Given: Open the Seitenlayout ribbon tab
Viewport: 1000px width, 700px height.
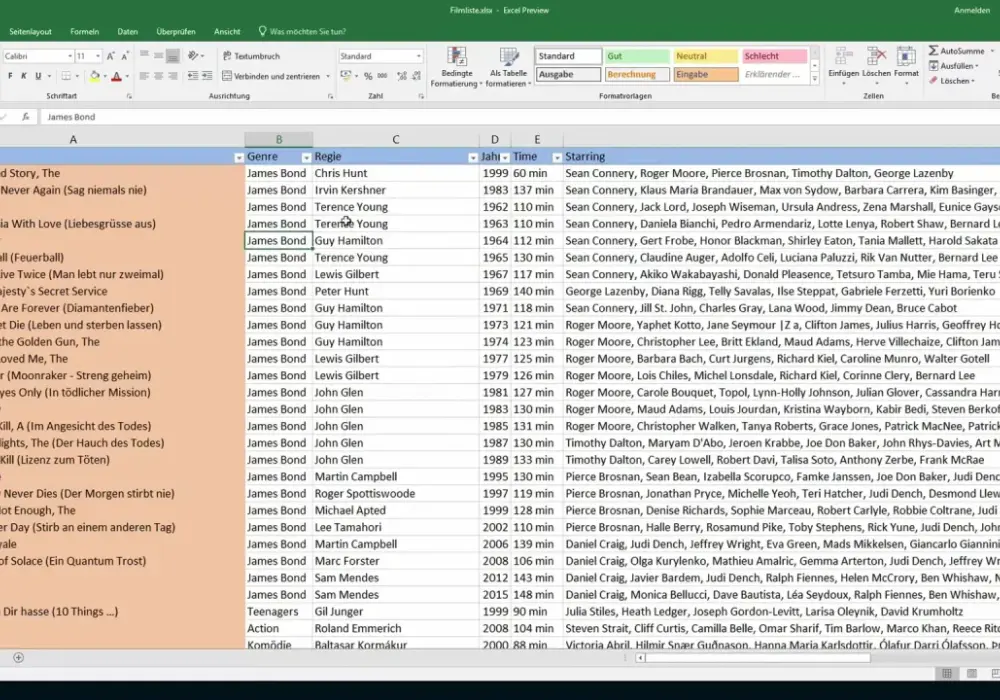Looking at the screenshot, I should pyautogui.click(x=31, y=31).
